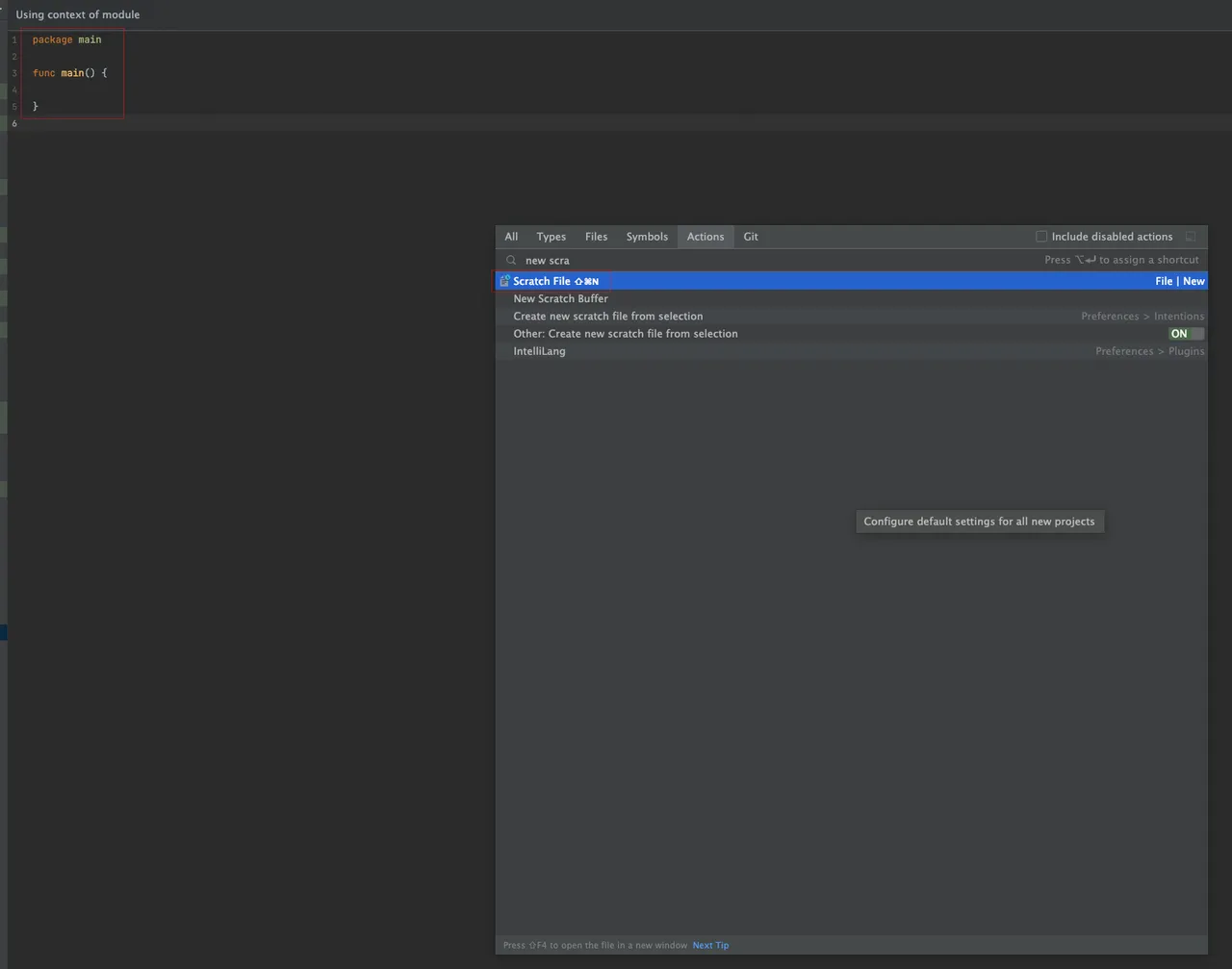Click the Scratch File icon in results
This screenshot has width=1232, height=969.
pos(504,281)
